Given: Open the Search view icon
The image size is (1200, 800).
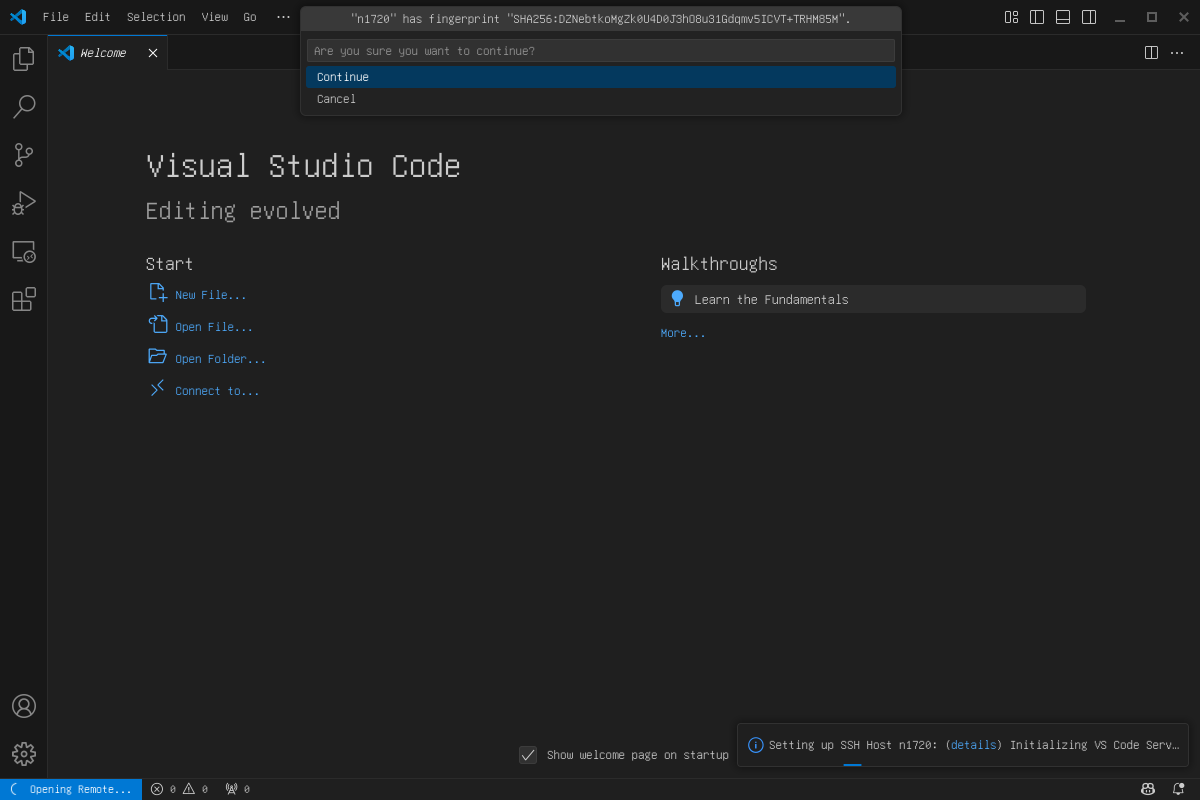Looking at the screenshot, I should [24, 107].
